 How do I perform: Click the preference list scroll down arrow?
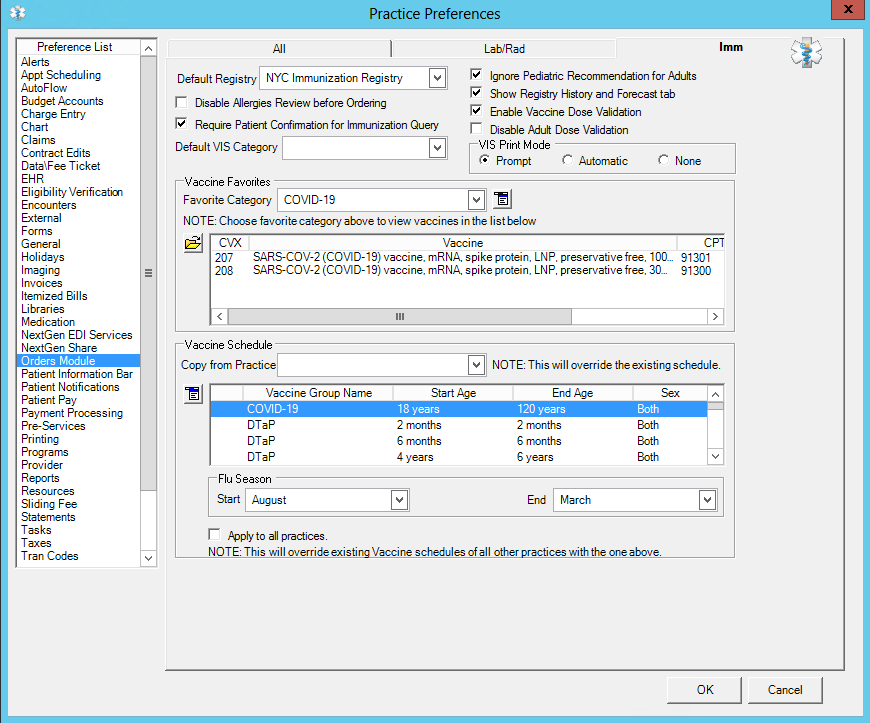tap(148, 558)
